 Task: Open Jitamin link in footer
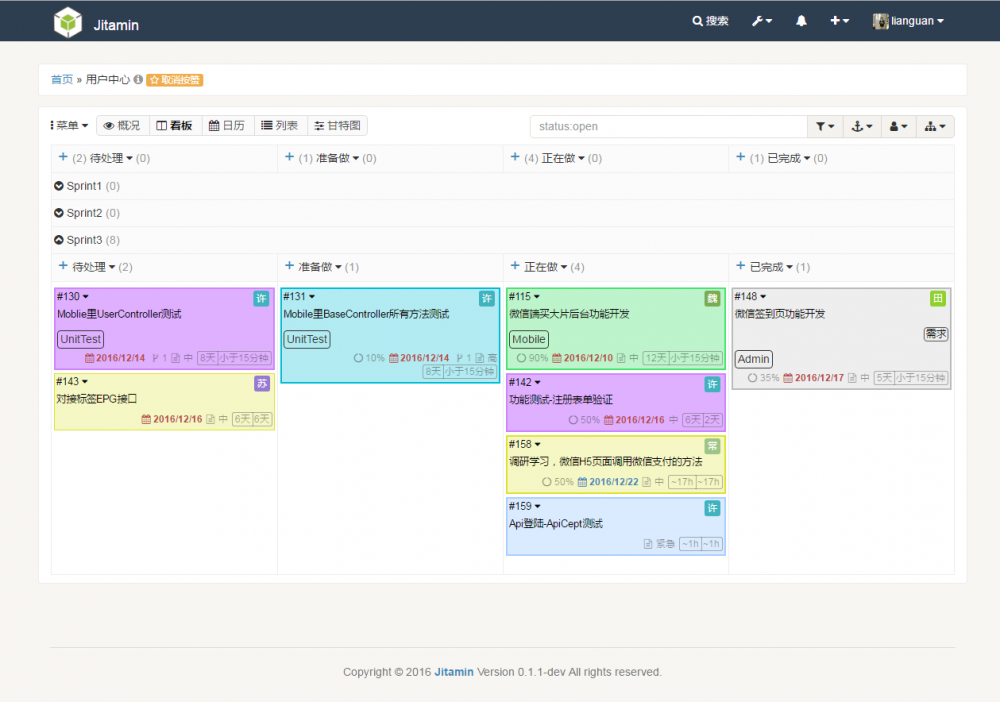point(454,672)
